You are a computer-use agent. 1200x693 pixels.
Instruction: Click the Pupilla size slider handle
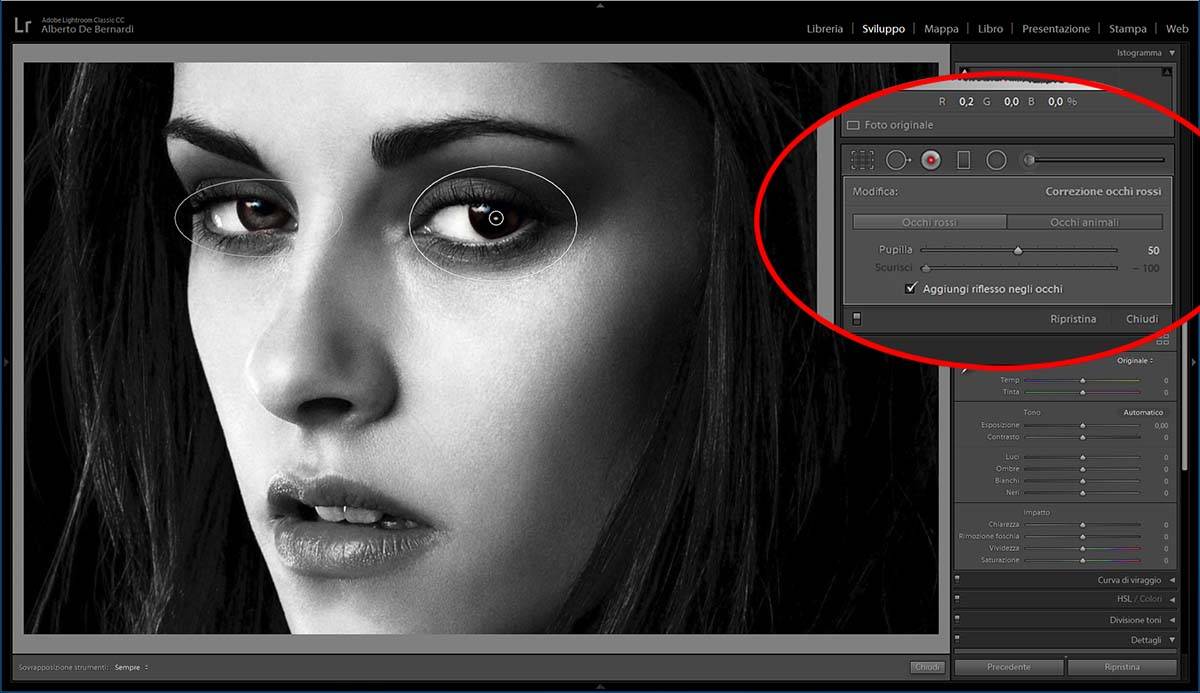[x=1018, y=251]
